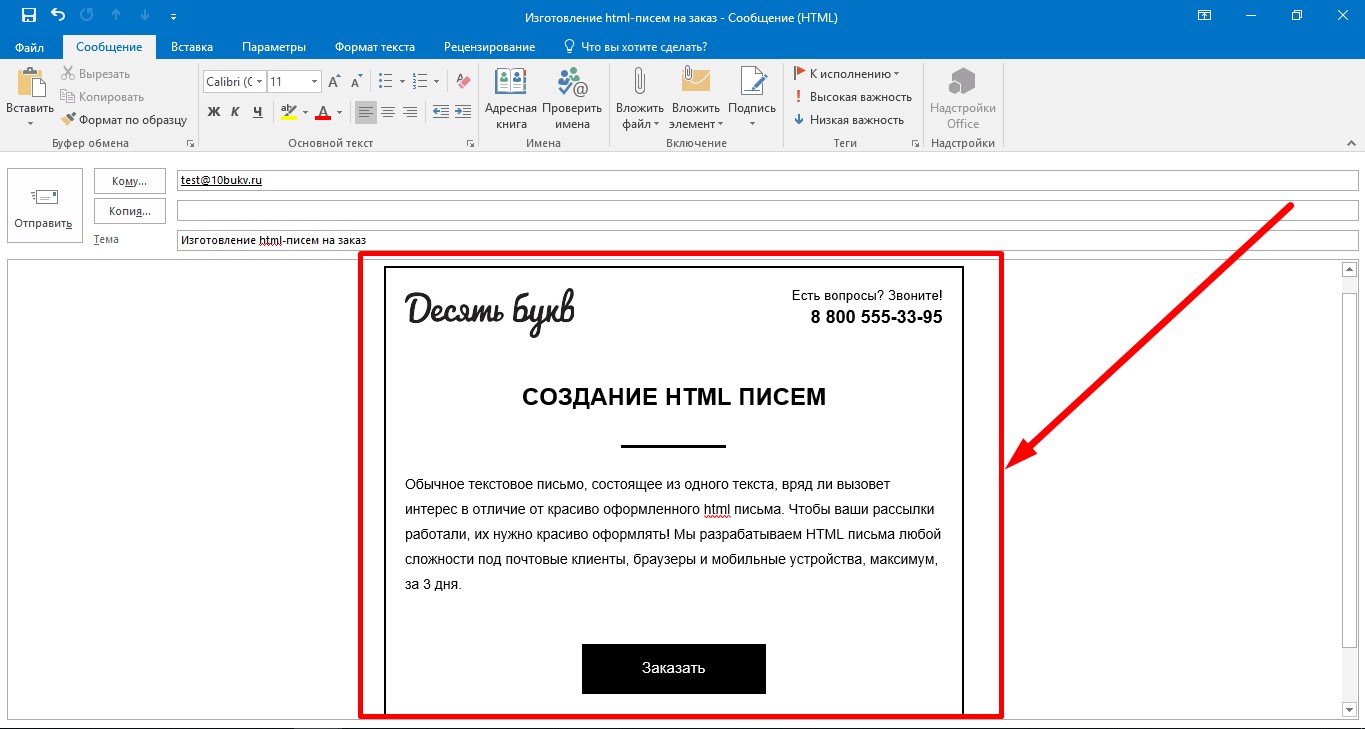
Task: Increase the font size with the large A icon
Action: point(334,82)
